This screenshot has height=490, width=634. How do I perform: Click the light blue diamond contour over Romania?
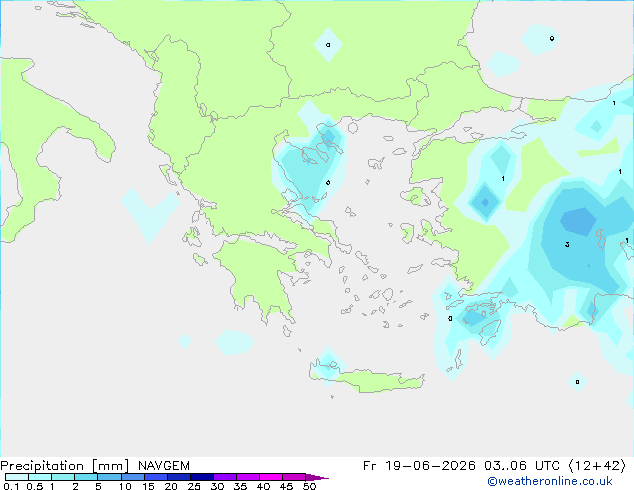(328, 45)
